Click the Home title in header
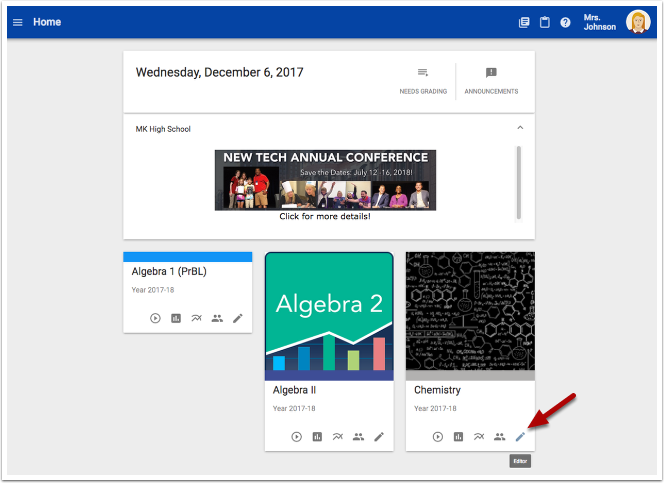This screenshot has height=483, width=664. click(47, 22)
